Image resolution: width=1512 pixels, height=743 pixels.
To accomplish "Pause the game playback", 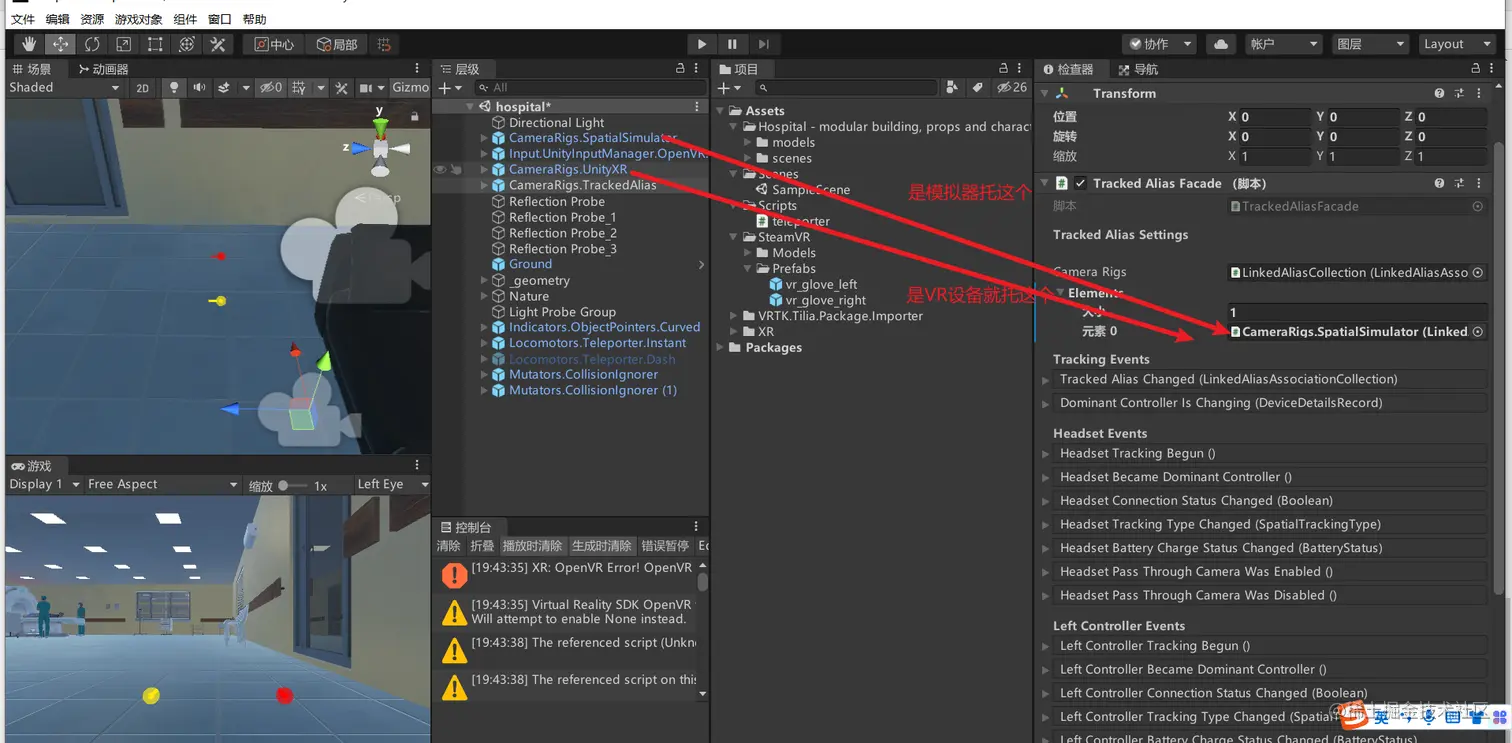I will 732,44.
